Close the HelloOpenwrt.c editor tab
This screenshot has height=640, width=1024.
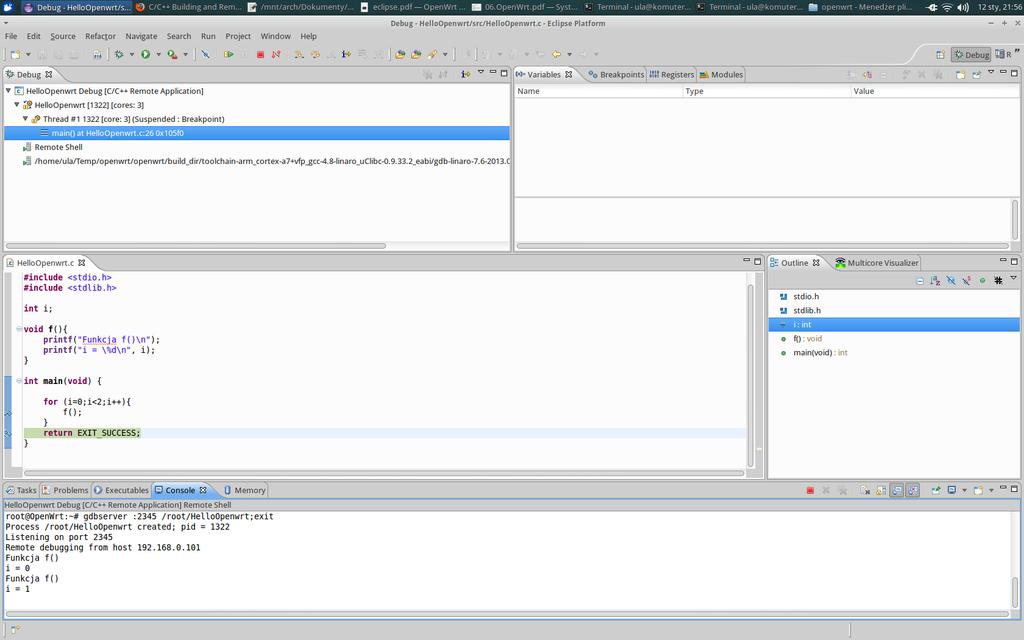pyautogui.click(x=82, y=263)
